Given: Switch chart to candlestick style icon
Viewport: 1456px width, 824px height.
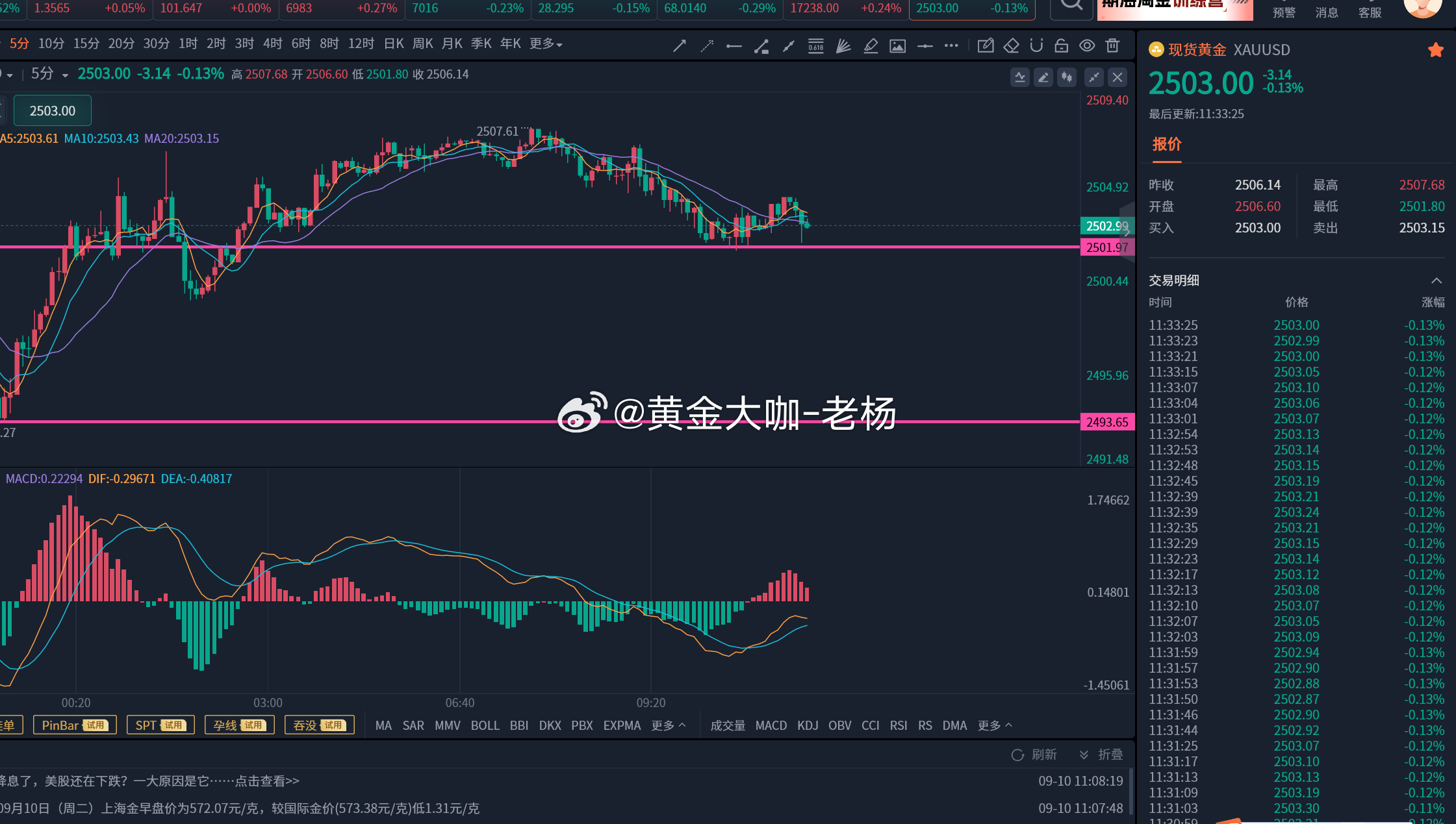Looking at the screenshot, I should tap(1066, 77).
